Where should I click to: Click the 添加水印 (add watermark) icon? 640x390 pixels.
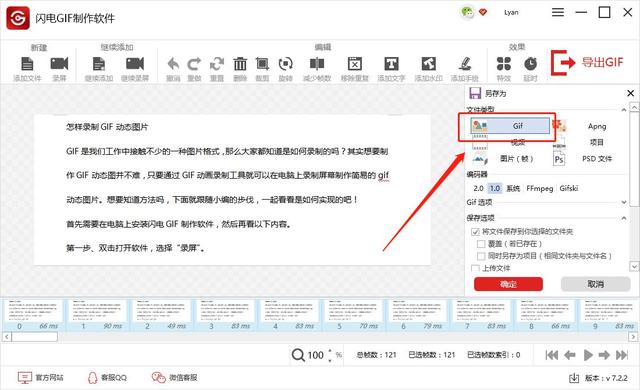tap(429, 64)
